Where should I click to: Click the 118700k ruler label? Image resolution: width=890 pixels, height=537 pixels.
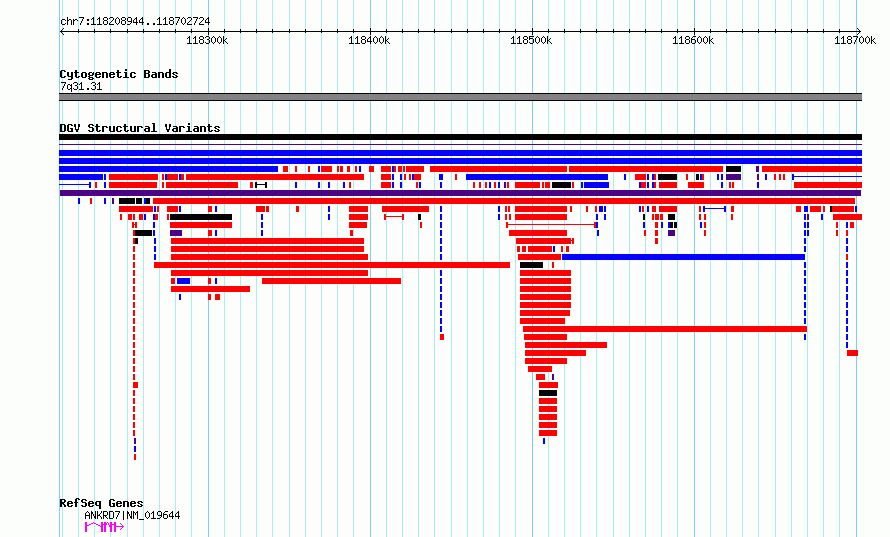click(855, 40)
